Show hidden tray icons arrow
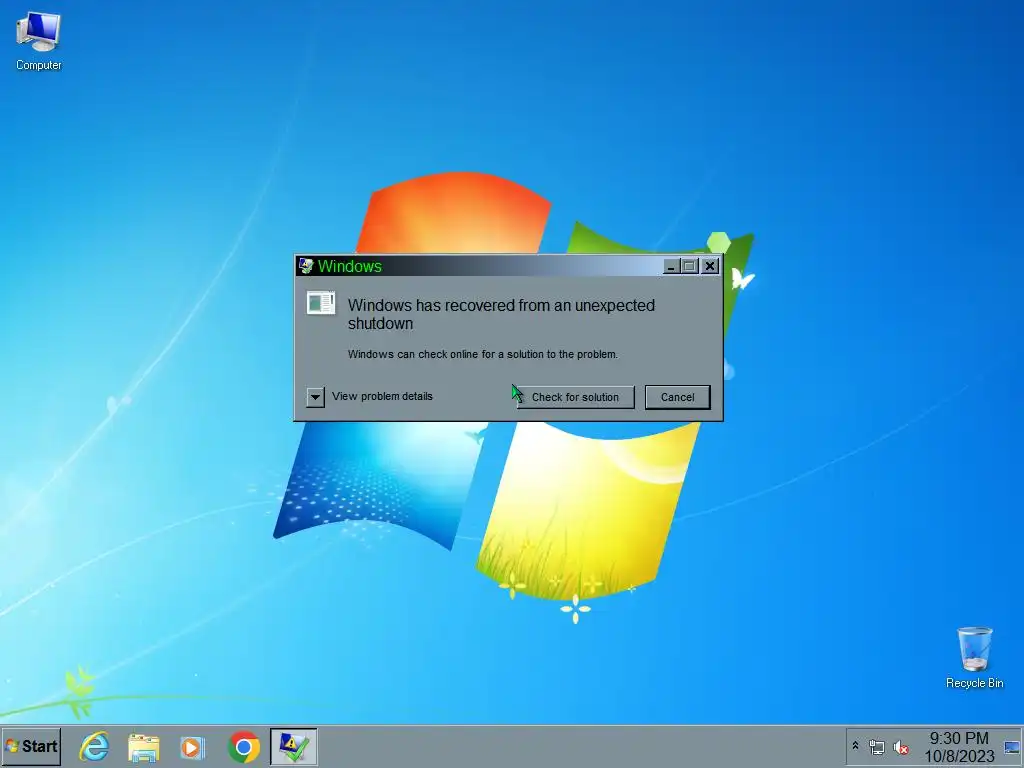The height and width of the screenshot is (768, 1024). (856, 746)
